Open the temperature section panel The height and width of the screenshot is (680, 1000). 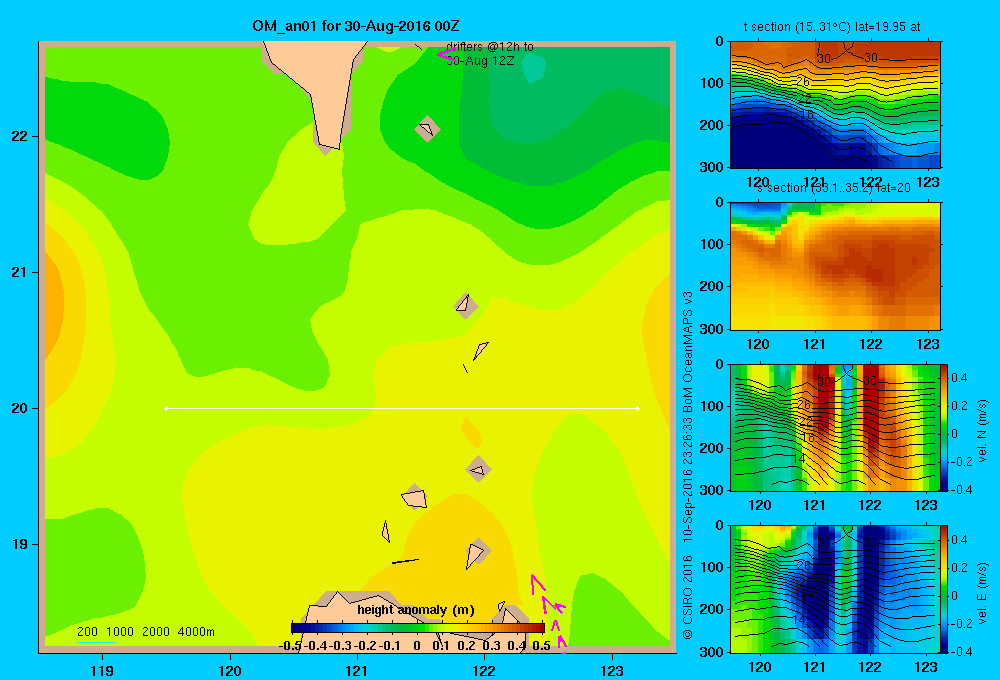click(x=835, y=105)
